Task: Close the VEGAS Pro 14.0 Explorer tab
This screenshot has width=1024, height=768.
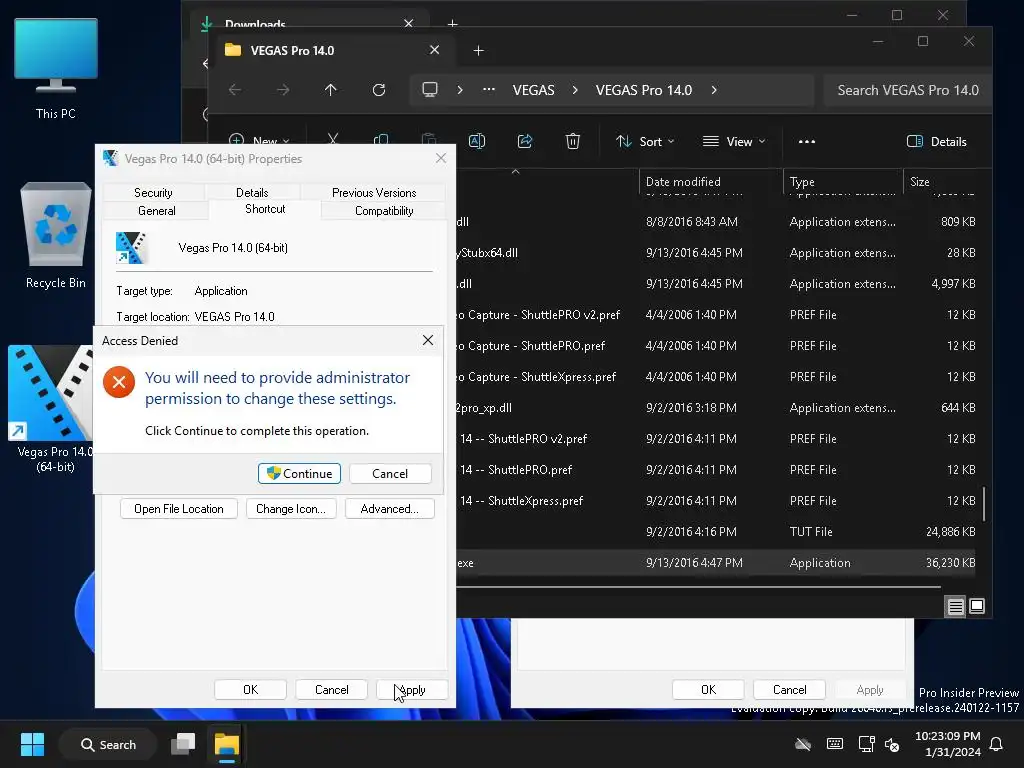Action: pos(434,50)
